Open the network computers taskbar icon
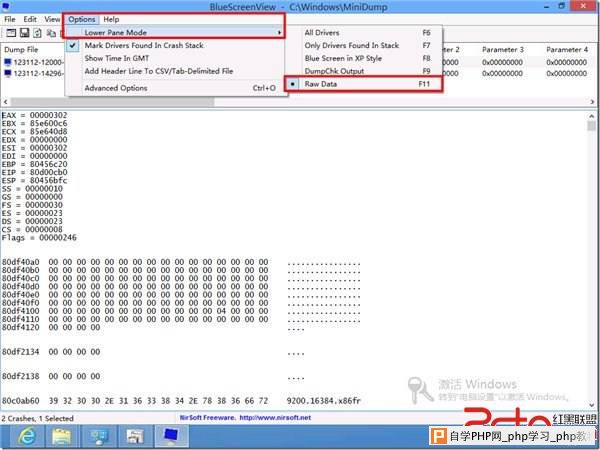 click(99, 436)
